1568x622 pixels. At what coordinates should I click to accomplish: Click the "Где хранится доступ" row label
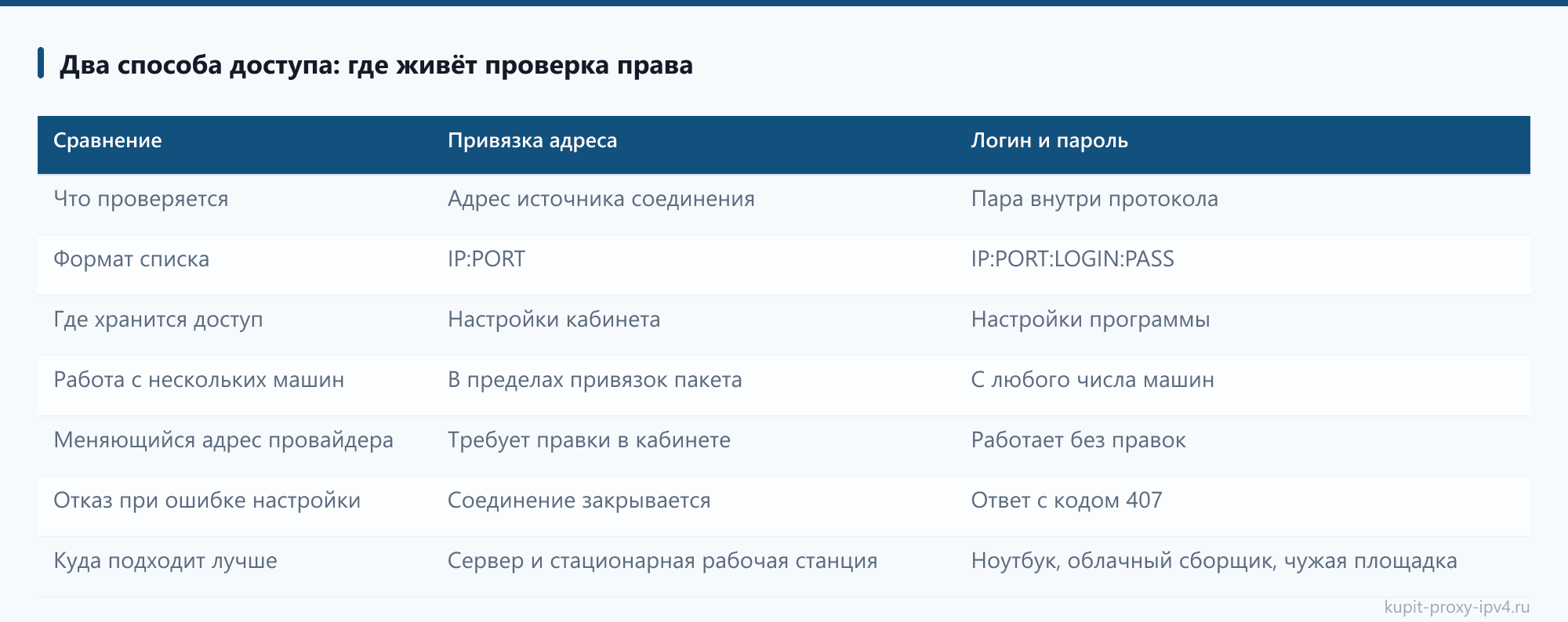158,320
